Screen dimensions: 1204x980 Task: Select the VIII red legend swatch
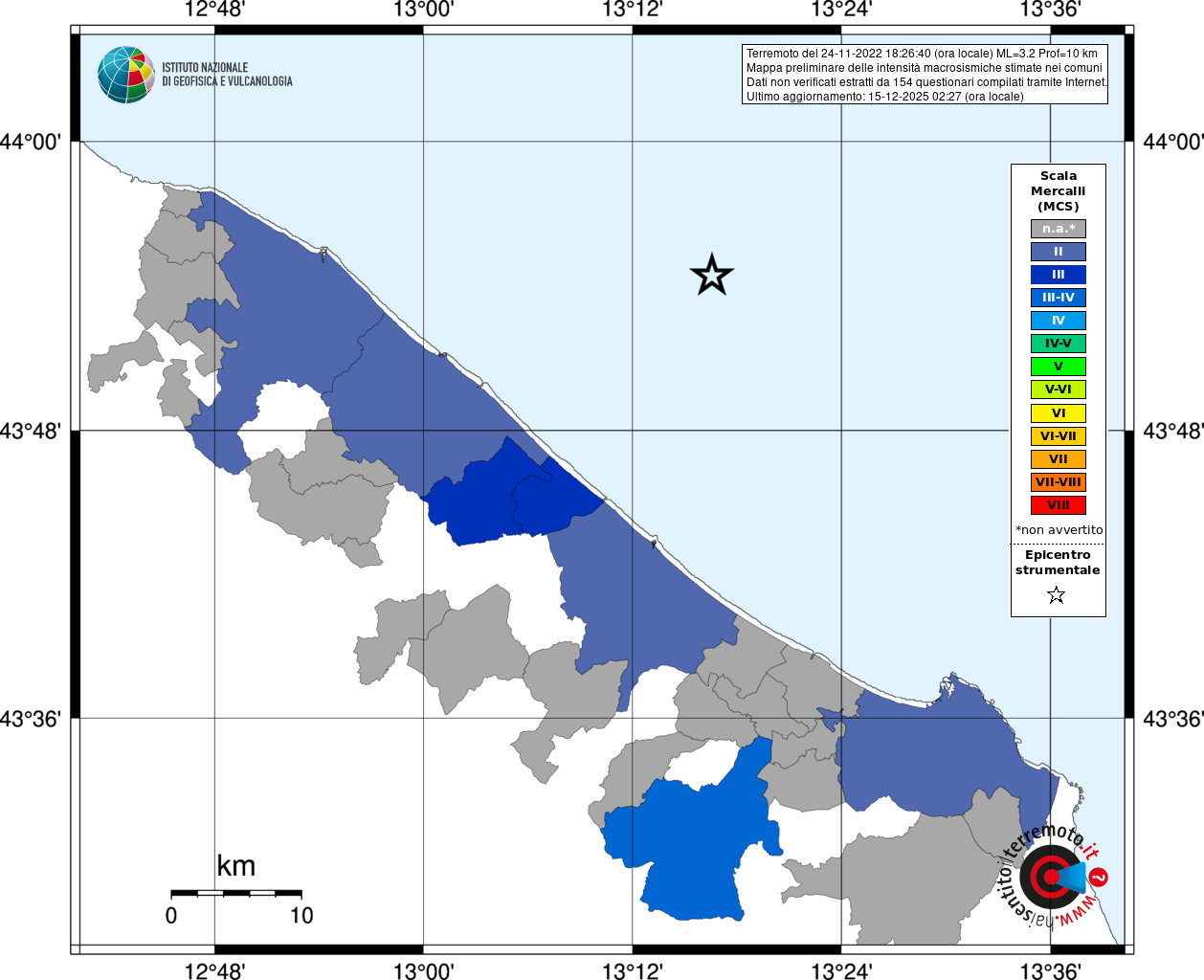1059,505
